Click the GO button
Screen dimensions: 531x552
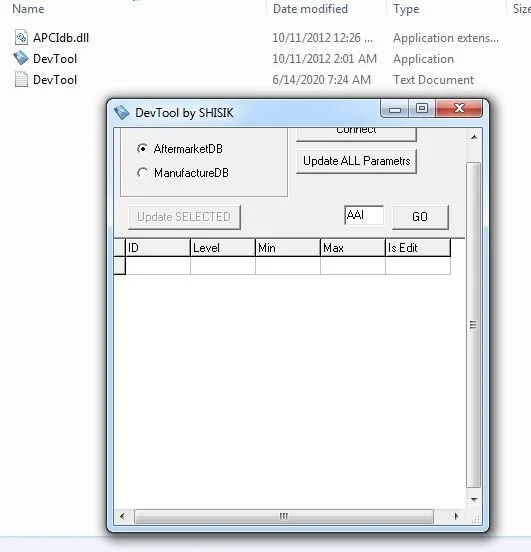(x=420, y=217)
